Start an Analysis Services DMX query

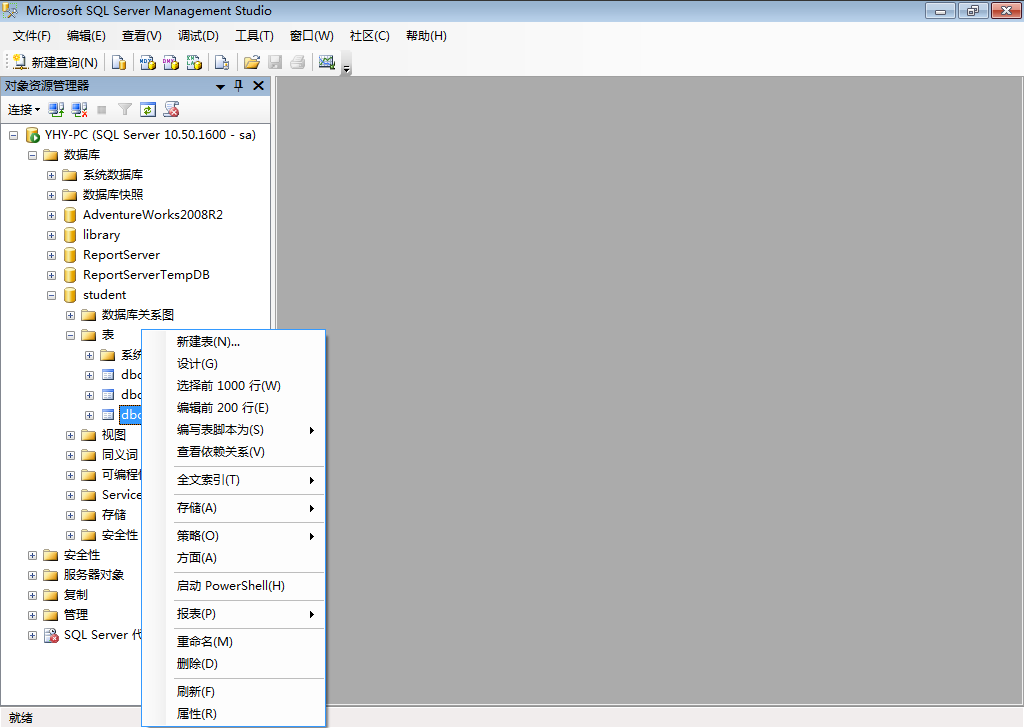[x=171, y=62]
